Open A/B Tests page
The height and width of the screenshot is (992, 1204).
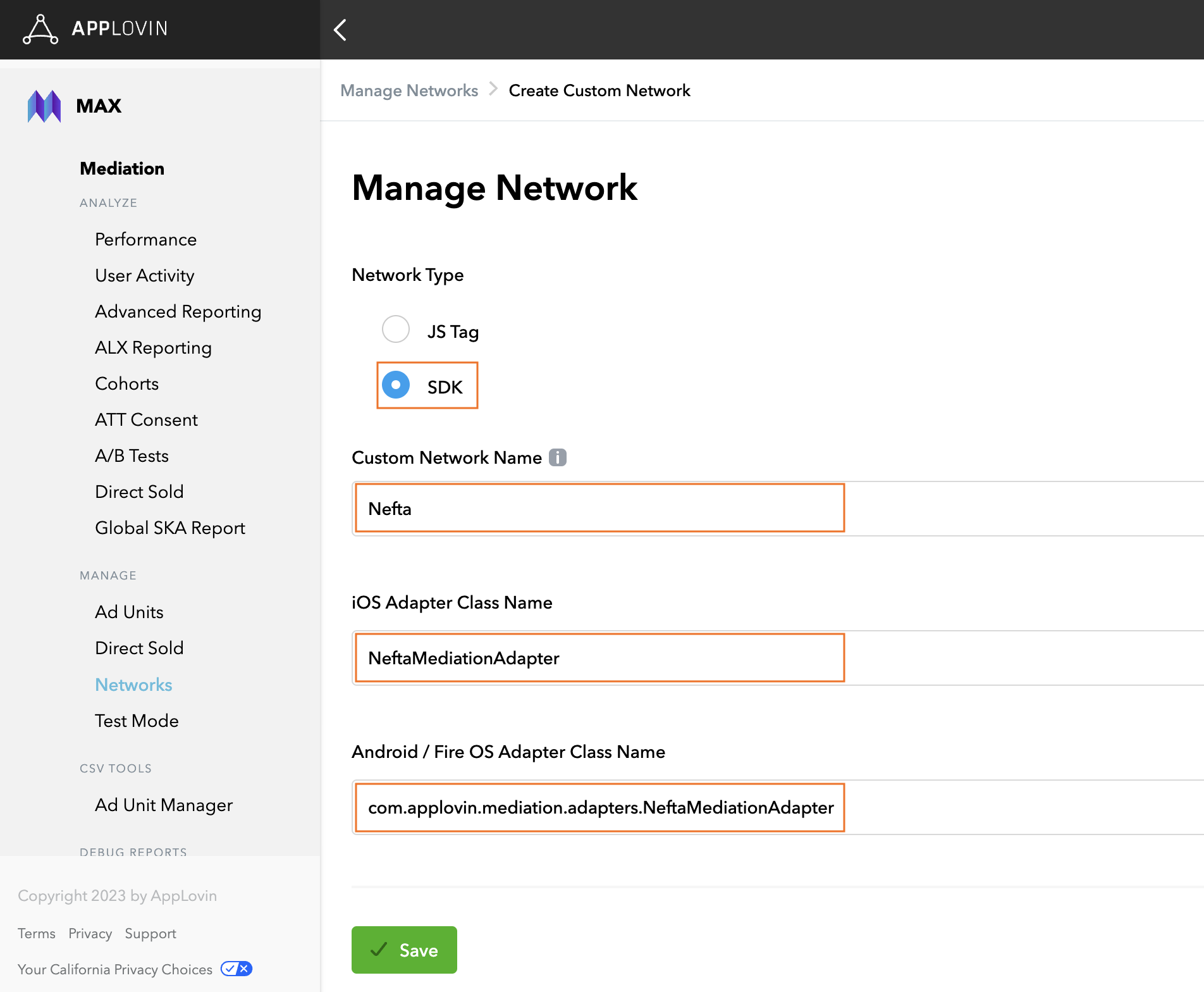click(132, 456)
